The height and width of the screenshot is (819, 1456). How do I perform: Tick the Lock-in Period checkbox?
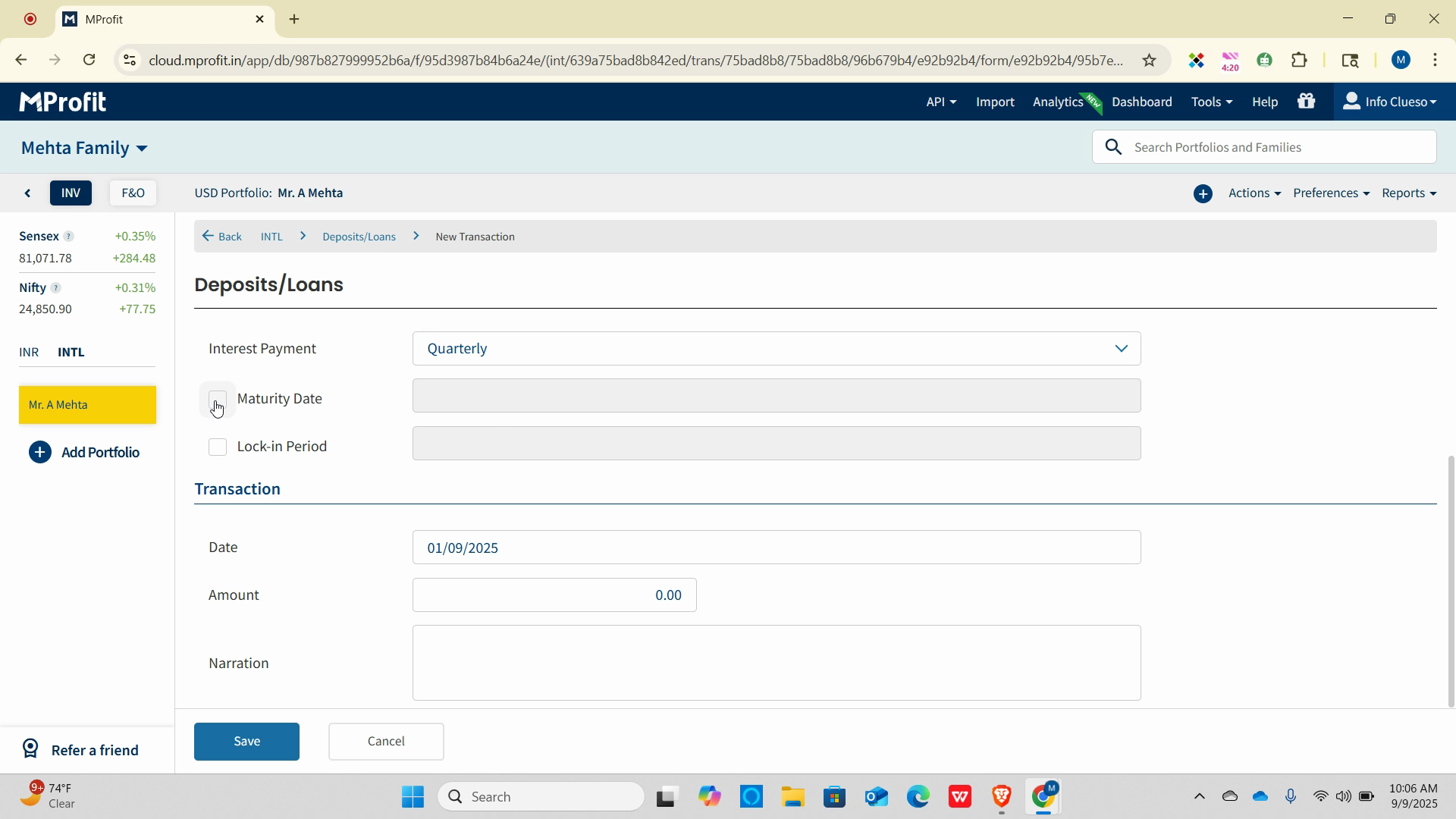click(218, 447)
